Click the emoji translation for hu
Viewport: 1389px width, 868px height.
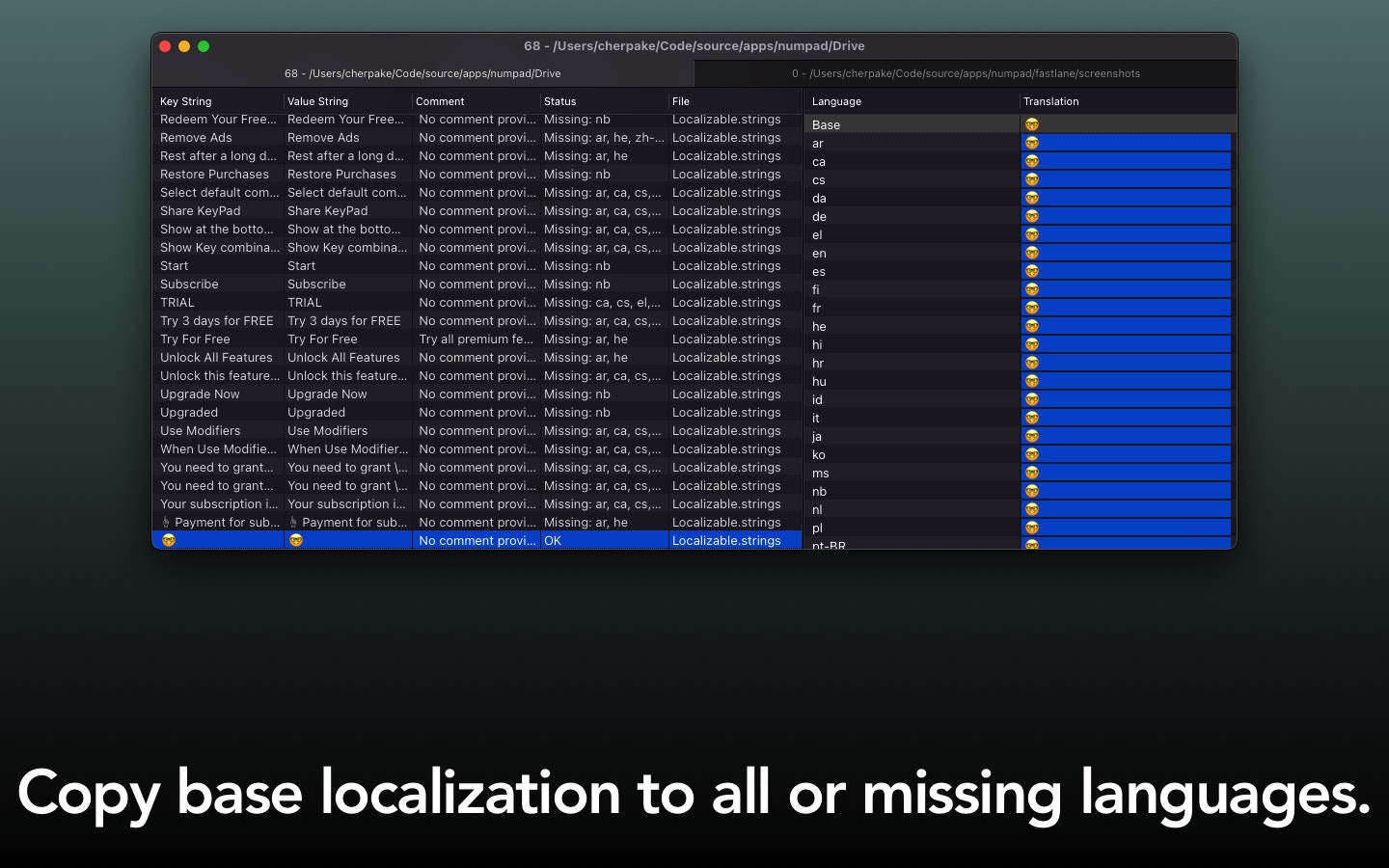[x=1032, y=381]
